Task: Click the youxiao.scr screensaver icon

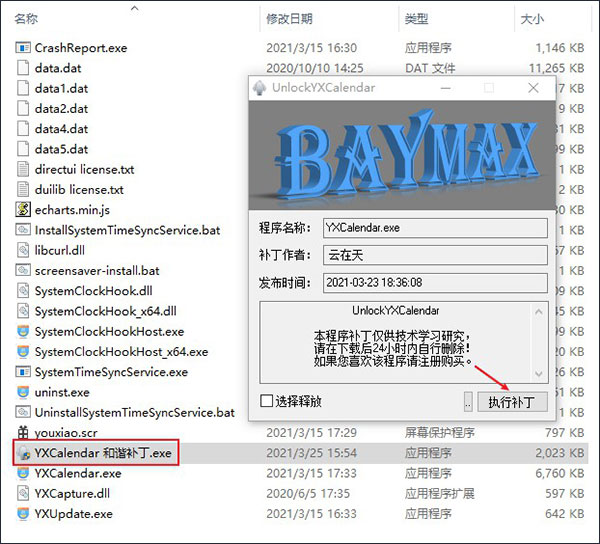Action: [x=23, y=433]
